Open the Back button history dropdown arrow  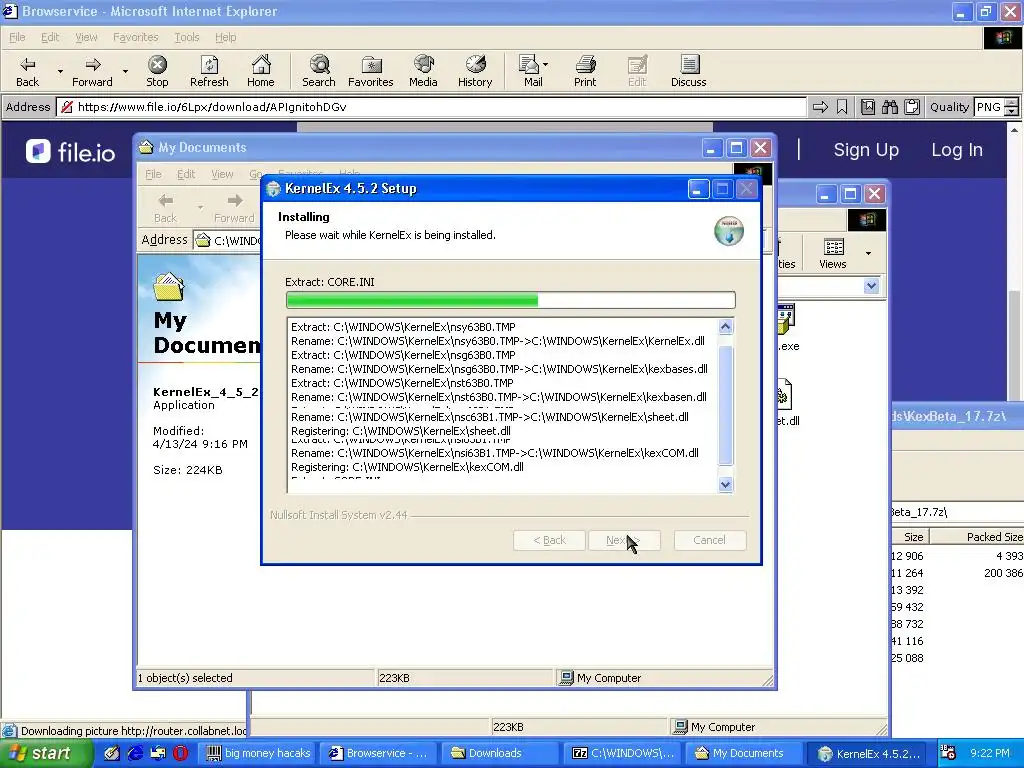tap(60, 71)
